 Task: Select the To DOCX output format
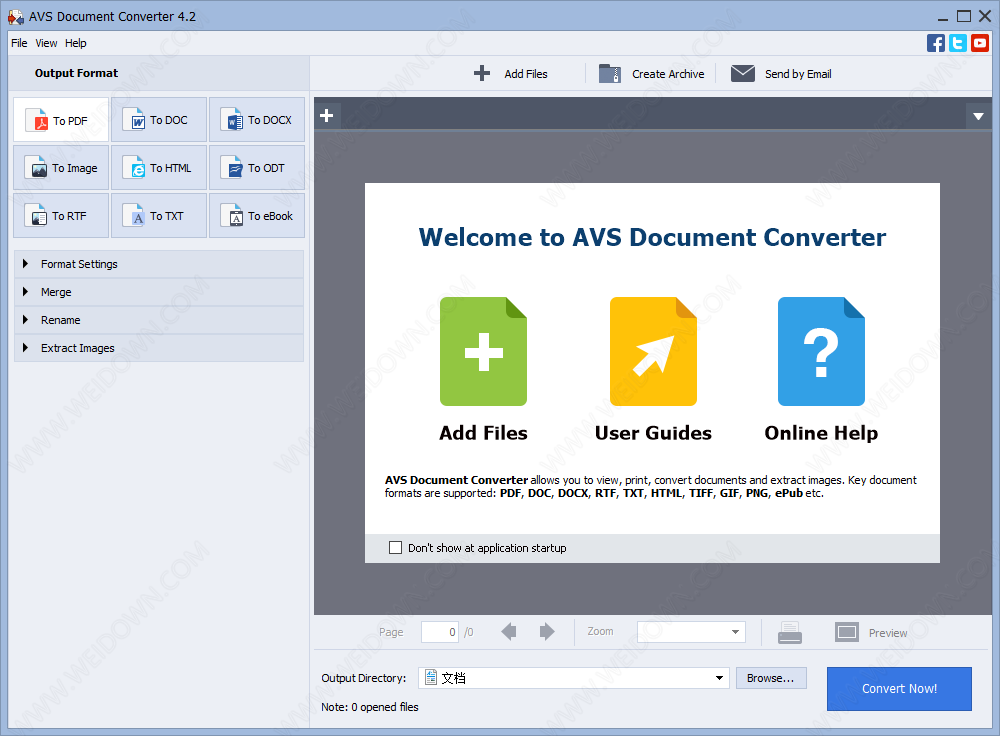257,120
